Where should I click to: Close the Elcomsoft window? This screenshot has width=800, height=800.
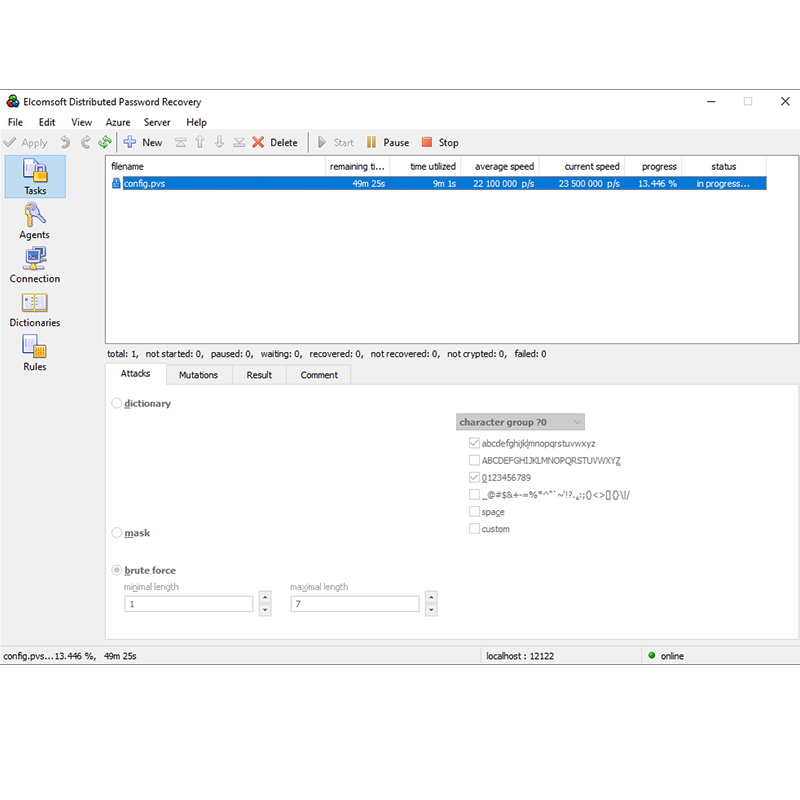[785, 101]
